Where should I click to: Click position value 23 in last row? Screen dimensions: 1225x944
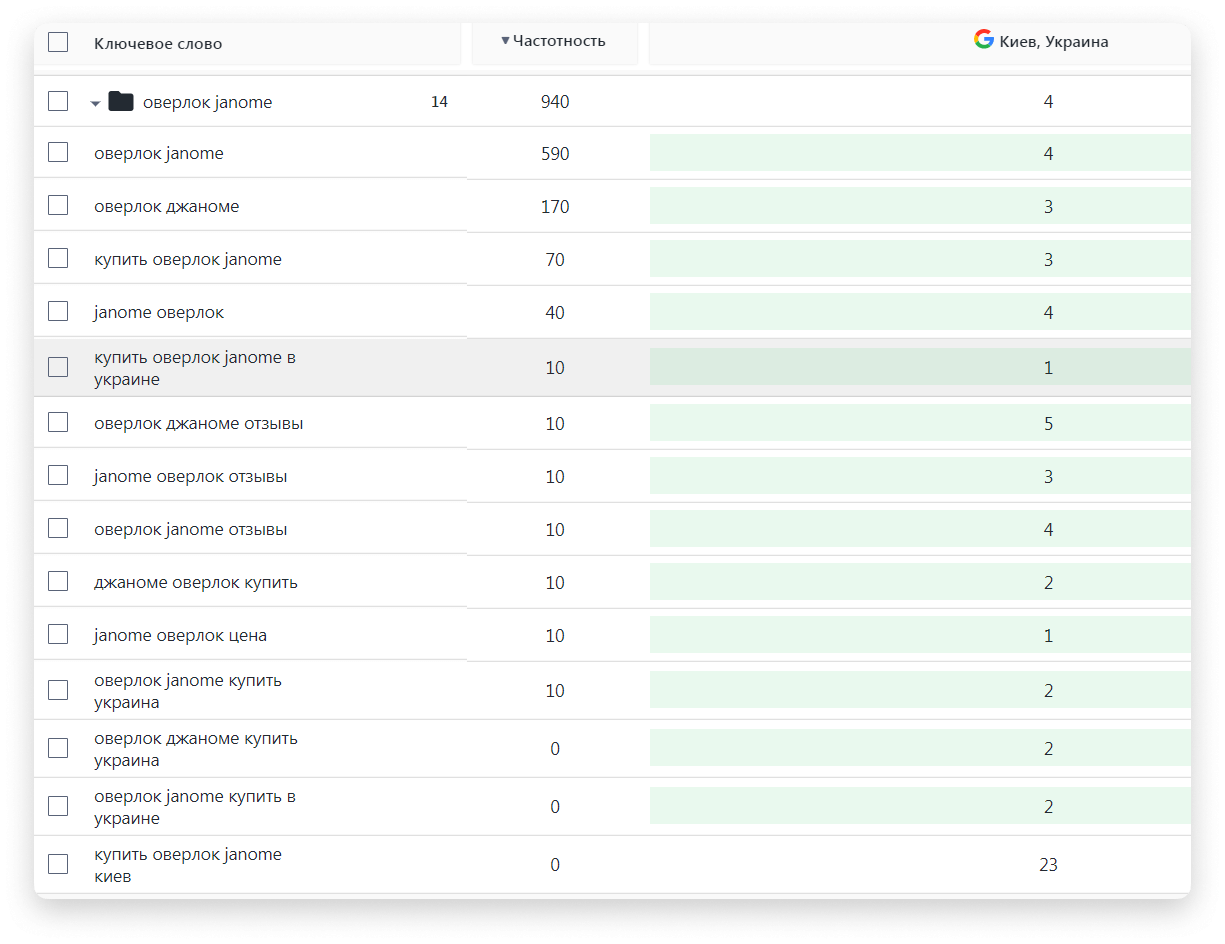[x=1048, y=864]
